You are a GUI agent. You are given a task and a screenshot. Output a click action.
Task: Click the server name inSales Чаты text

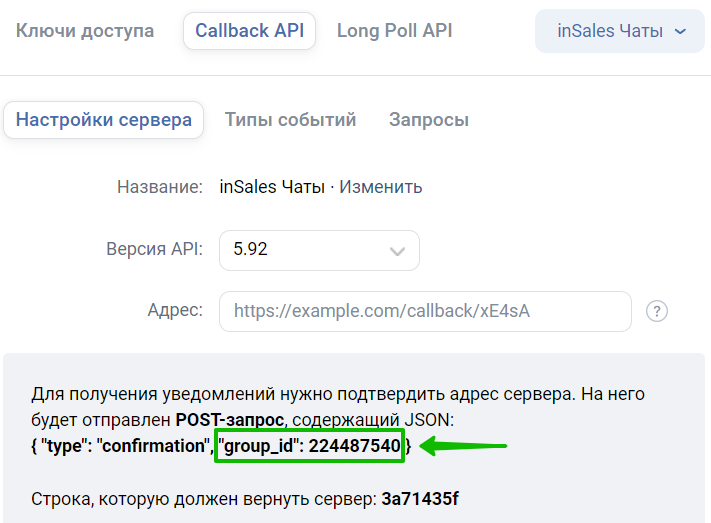click(272, 187)
